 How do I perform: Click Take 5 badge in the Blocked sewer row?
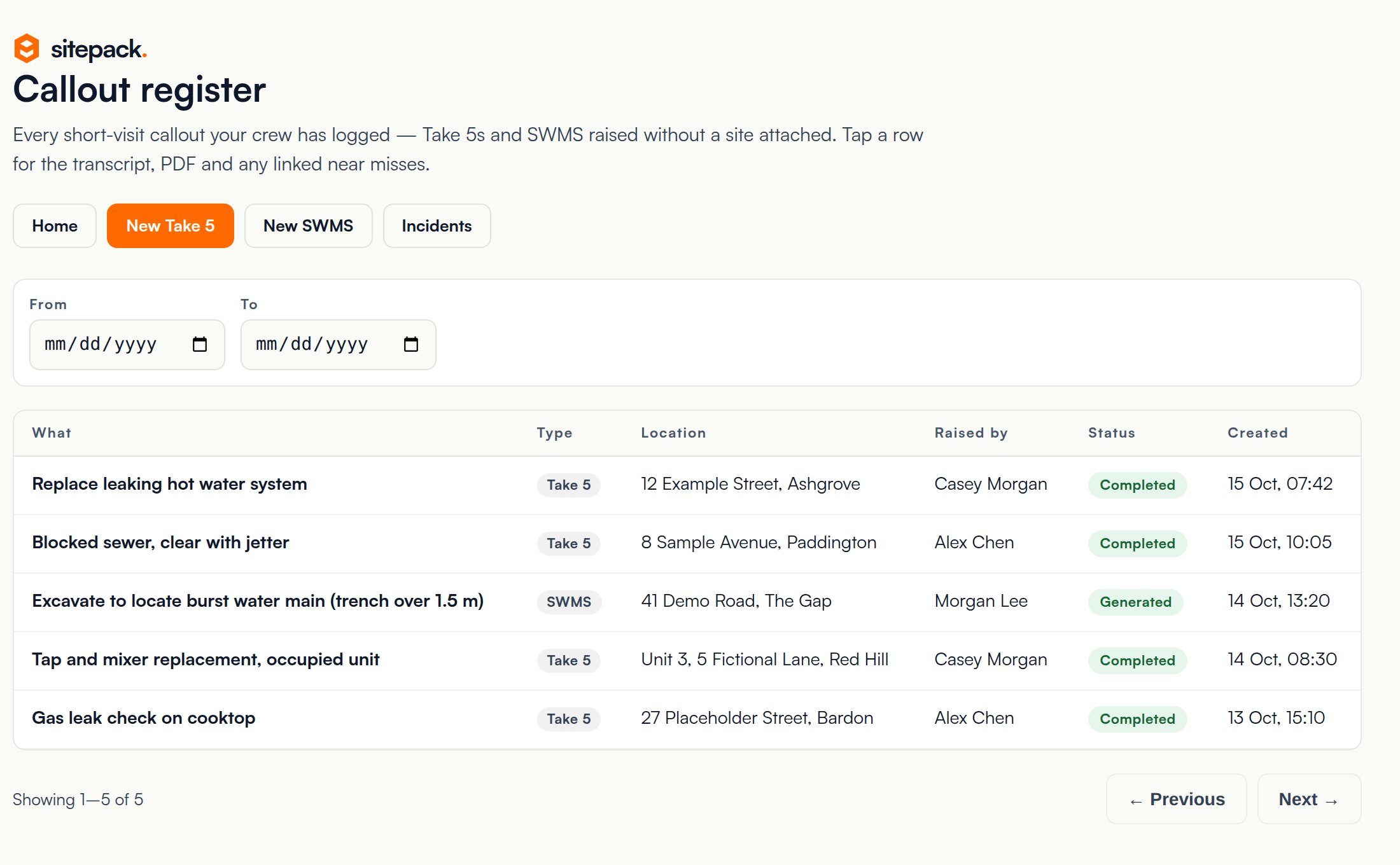(569, 543)
